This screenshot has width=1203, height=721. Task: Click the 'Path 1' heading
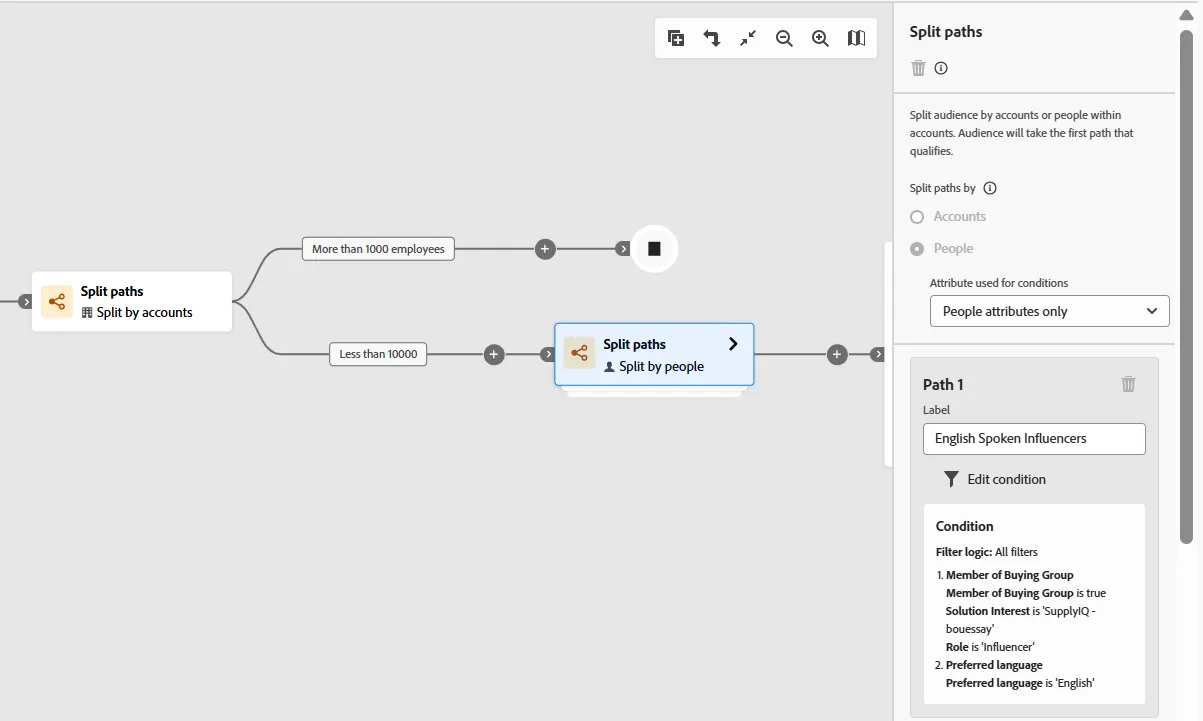[943, 385]
